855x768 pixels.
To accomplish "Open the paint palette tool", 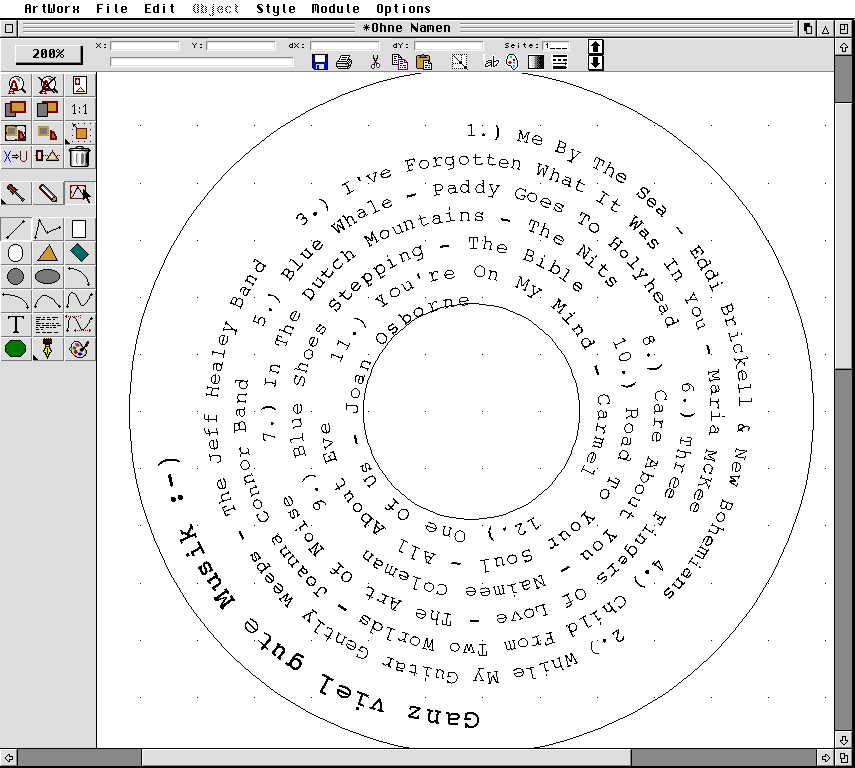I will tap(80, 349).
